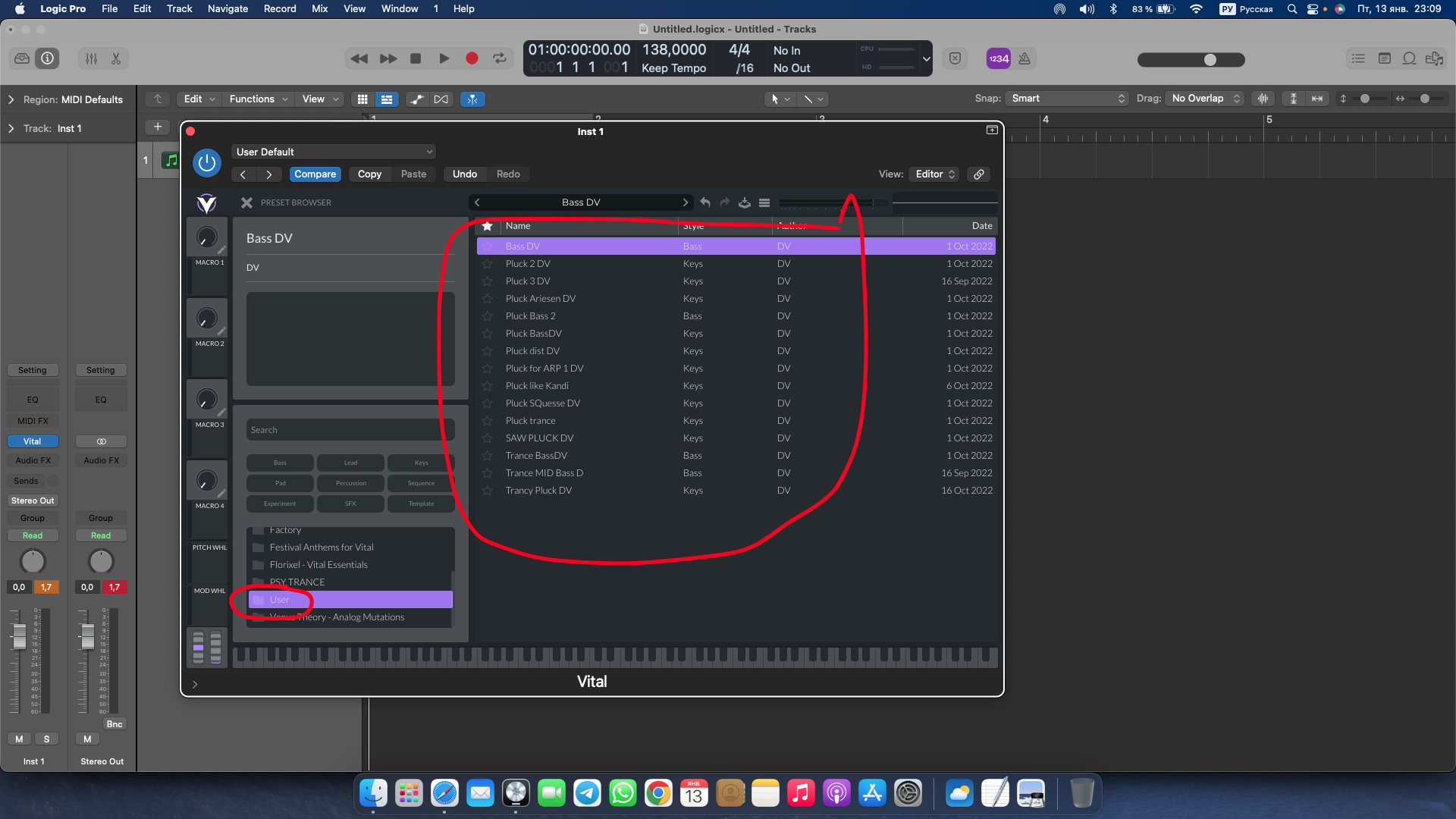The width and height of the screenshot is (1456, 819).
Task: Toggle the plugin link chain icon
Action: point(979,174)
